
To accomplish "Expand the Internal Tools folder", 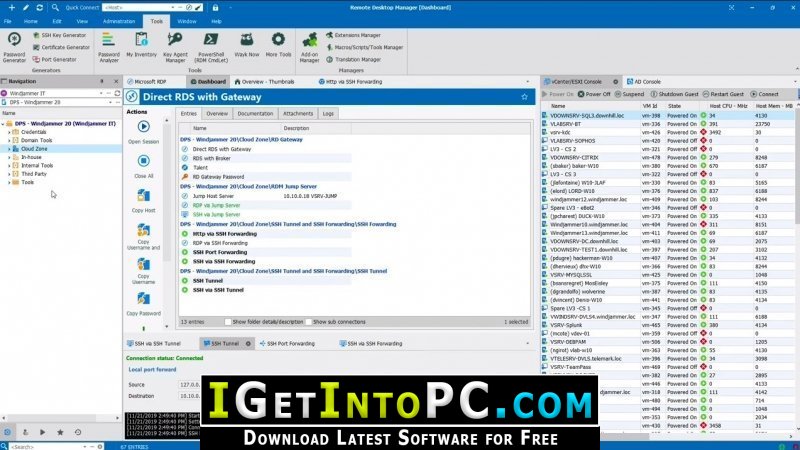I will (9, 166).
